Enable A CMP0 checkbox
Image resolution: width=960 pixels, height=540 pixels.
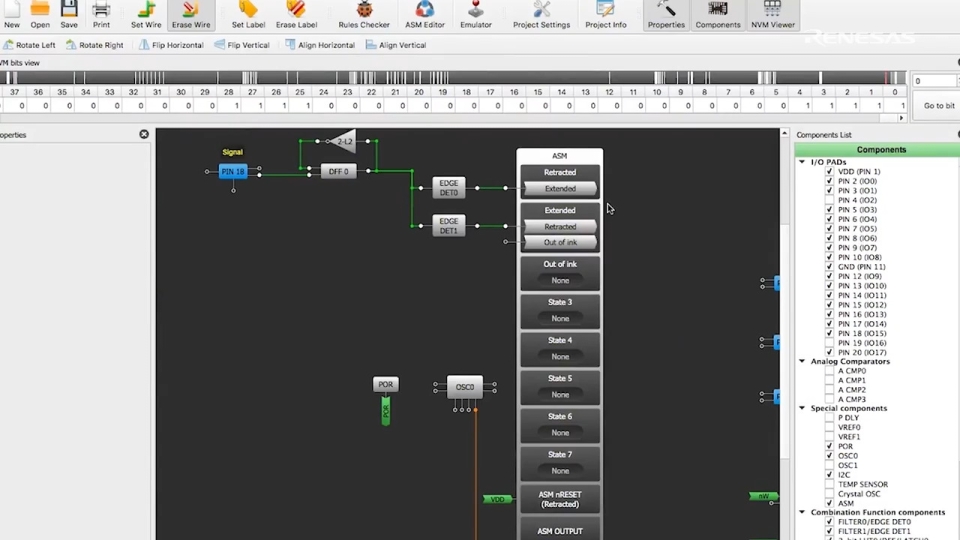[x=829, y=371]
